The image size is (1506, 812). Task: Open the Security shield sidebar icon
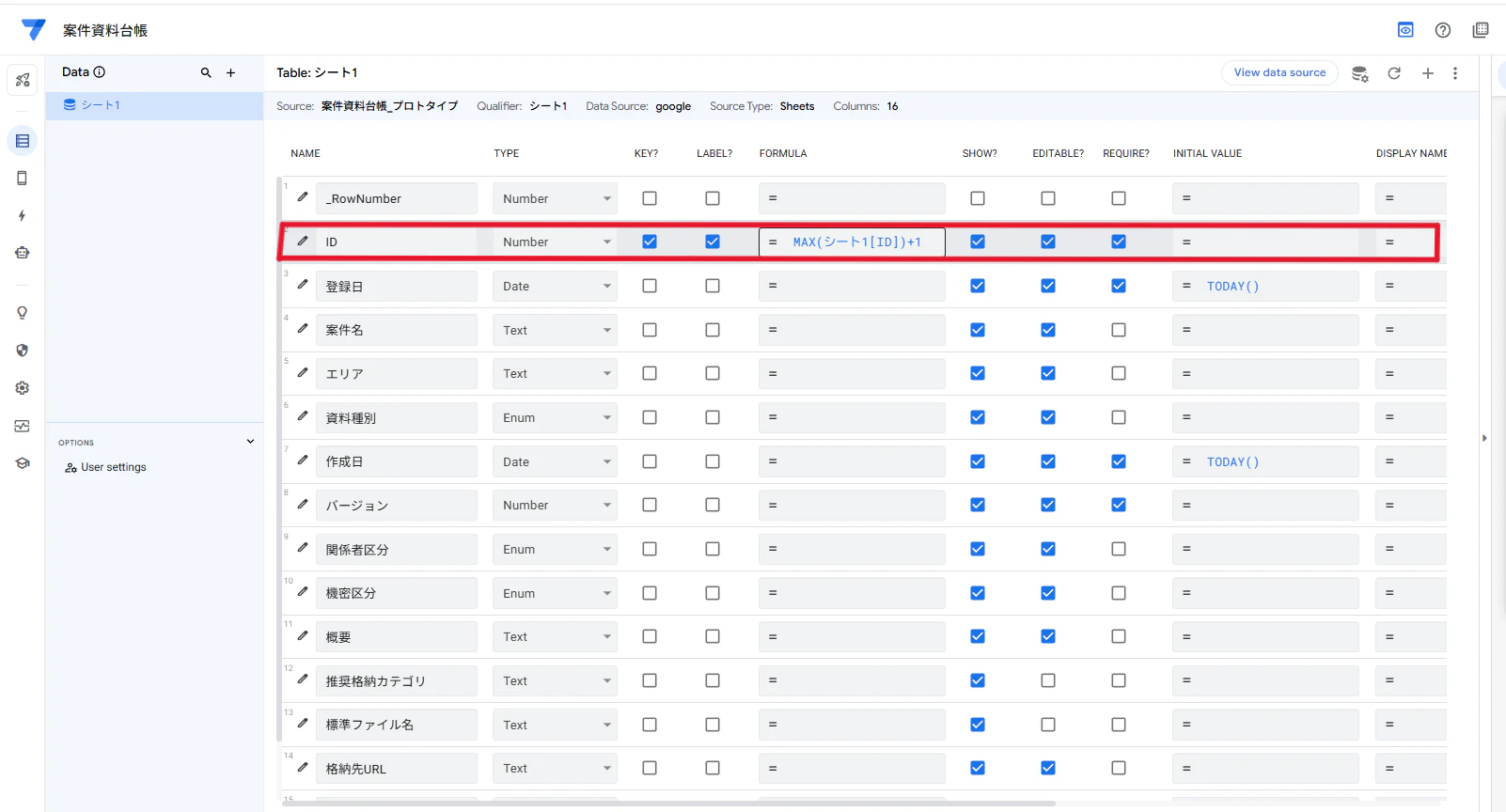(x=23, y=351)
